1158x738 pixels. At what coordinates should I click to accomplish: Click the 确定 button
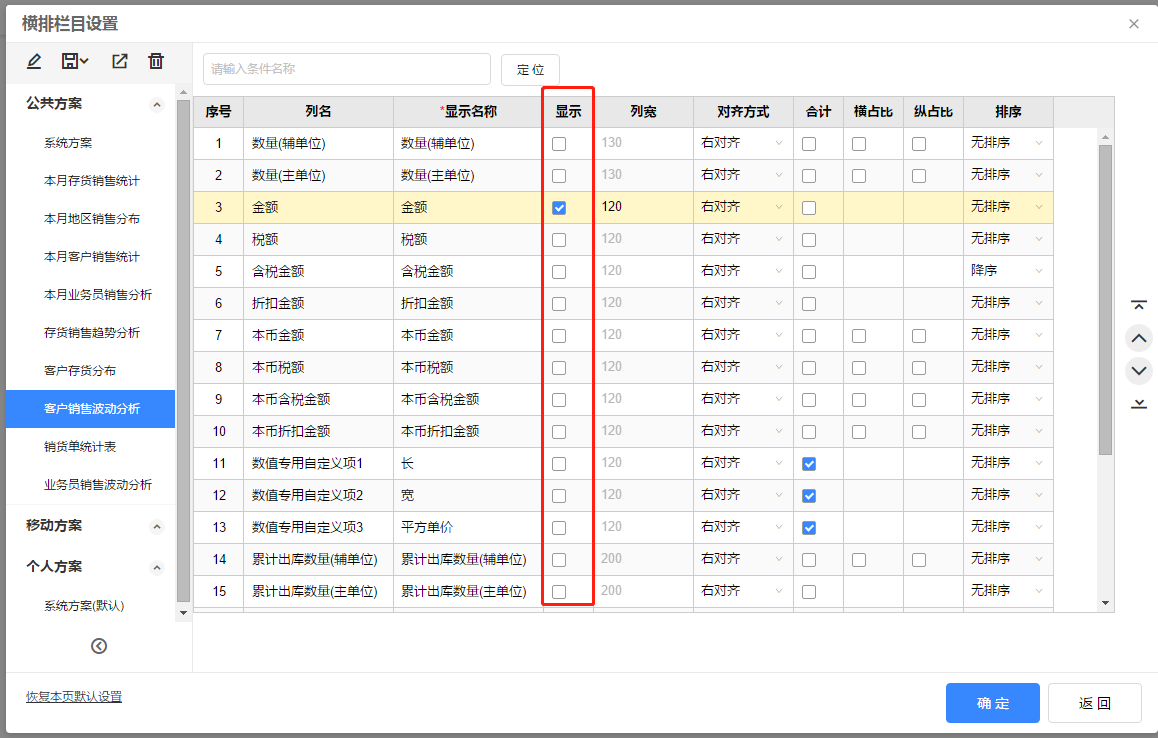click(992, 703)
